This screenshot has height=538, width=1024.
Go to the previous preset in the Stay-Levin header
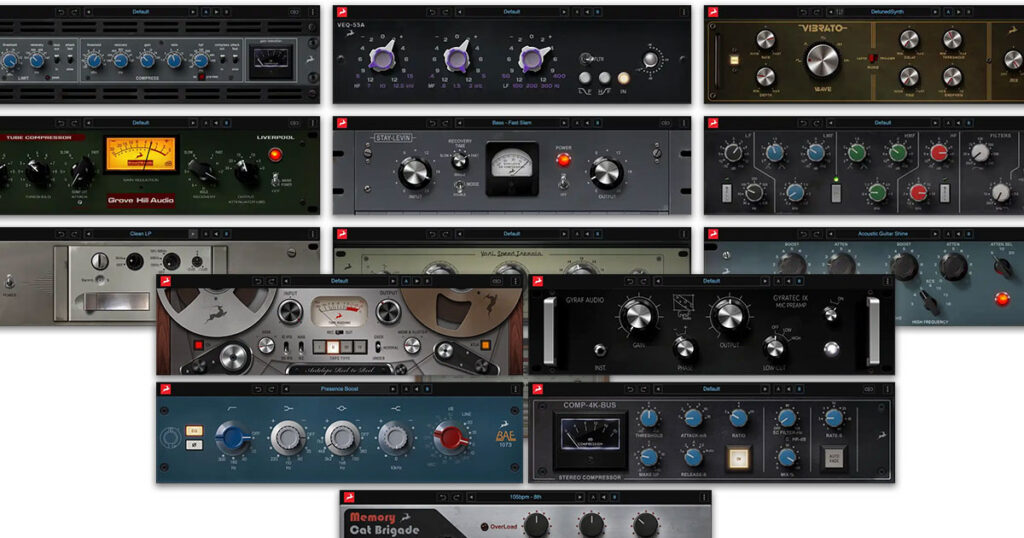tap(460, 123)
